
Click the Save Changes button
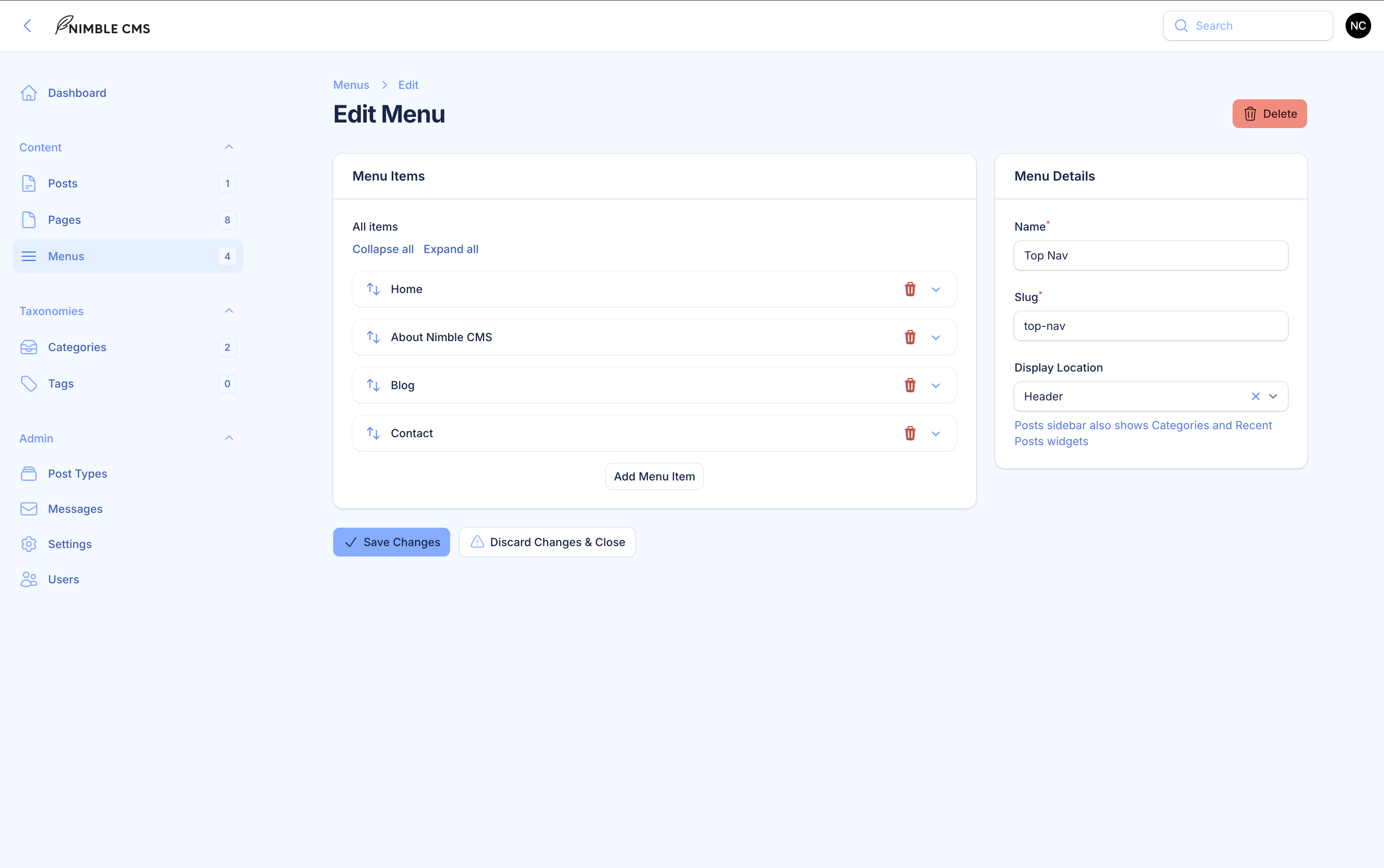pyautogui.click(x=392, y=542)
